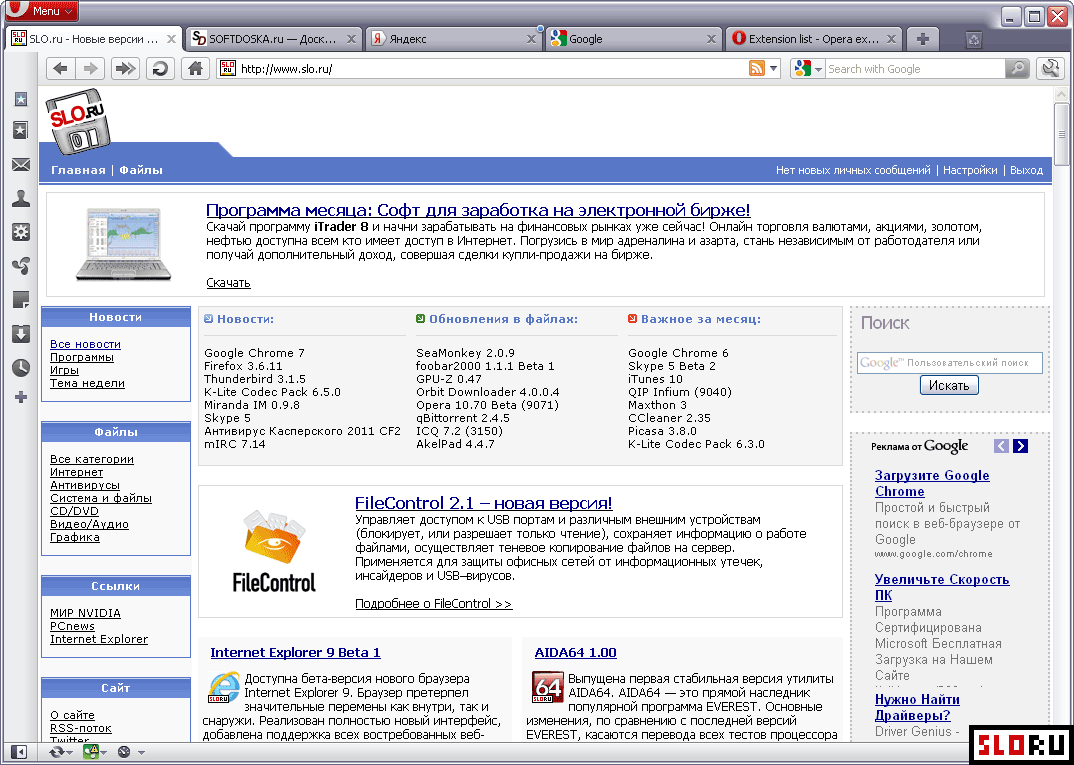The width and height of the screenshot is (1074, 765).
Task: Open the Opera Unite panel icon
Action: (x=21, y=266)
